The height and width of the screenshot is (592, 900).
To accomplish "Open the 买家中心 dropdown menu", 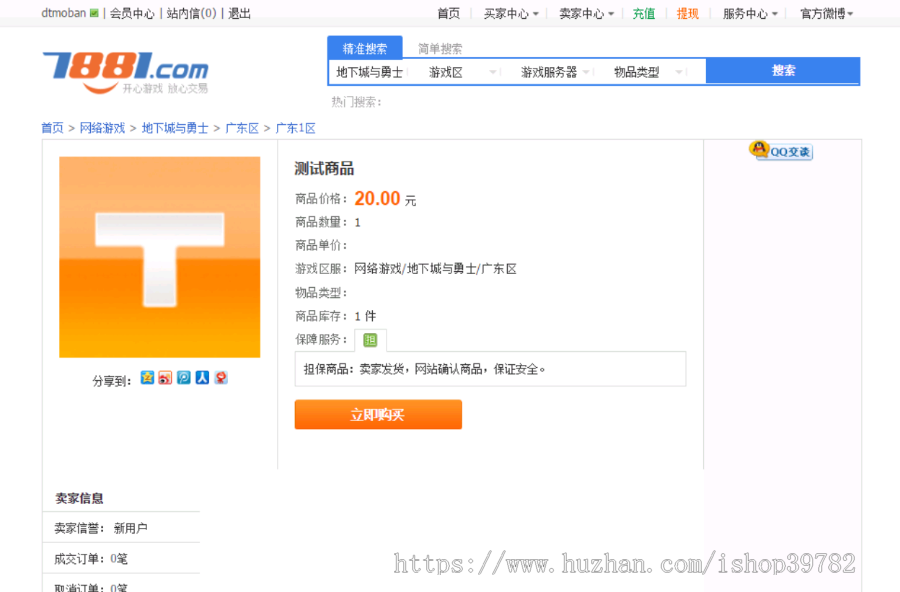I will (511, 14).
